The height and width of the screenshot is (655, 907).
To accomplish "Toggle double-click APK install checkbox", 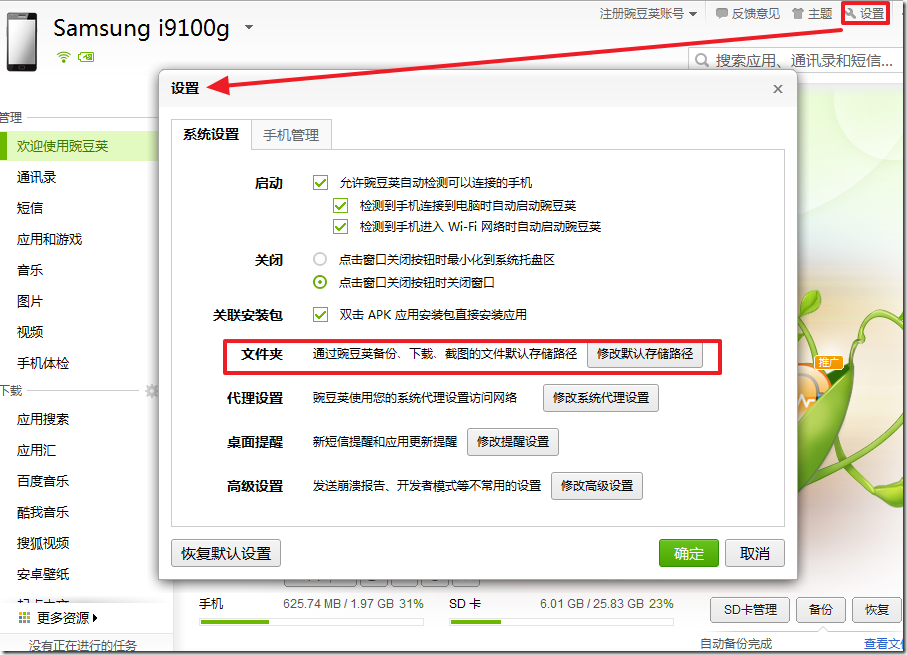I will point(320,314).
